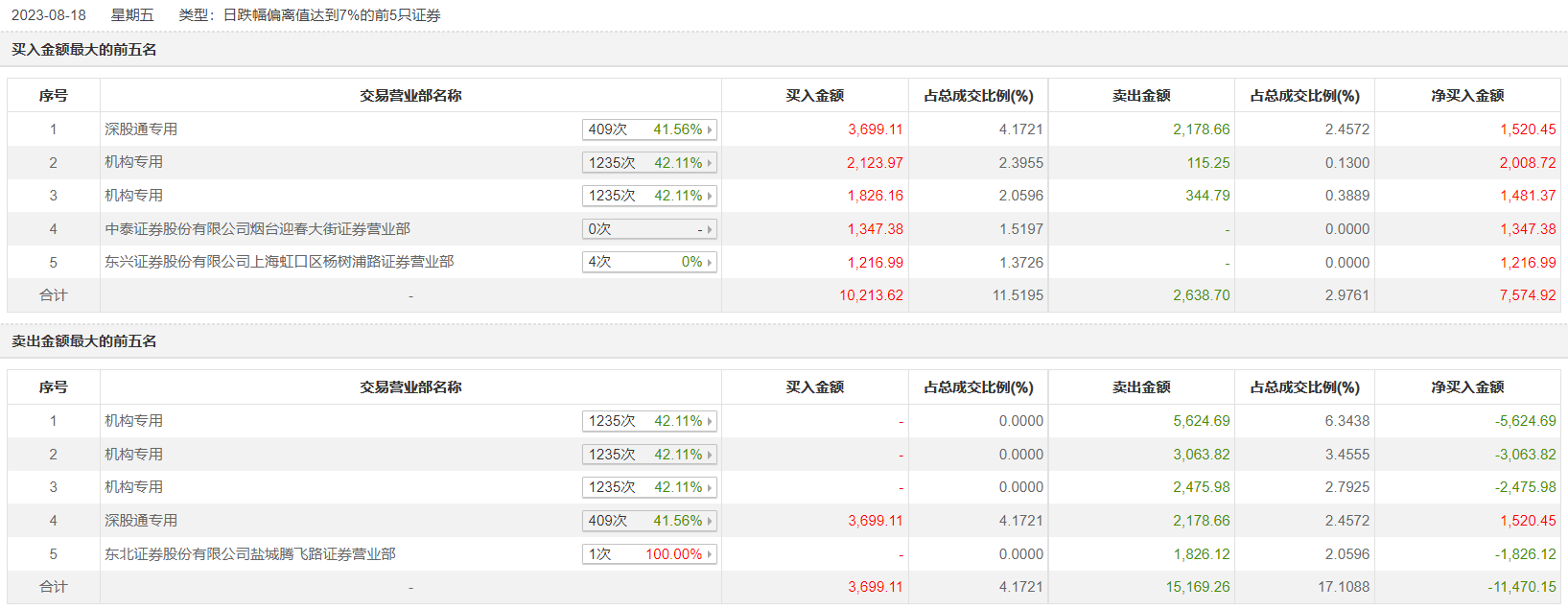
Task: Select sell ratio 3.4555
Action: tap(1347, 455)
